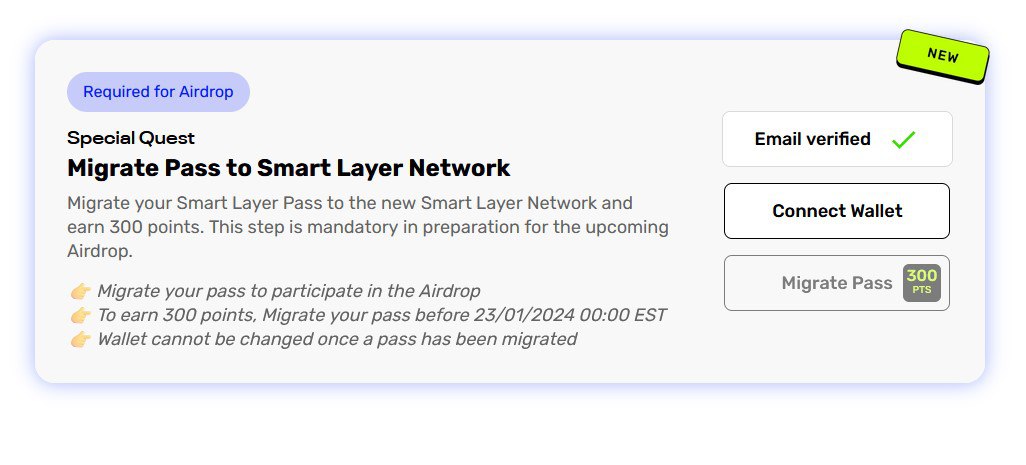
Task: Click the green NEW badge
Action: (943, 56)
